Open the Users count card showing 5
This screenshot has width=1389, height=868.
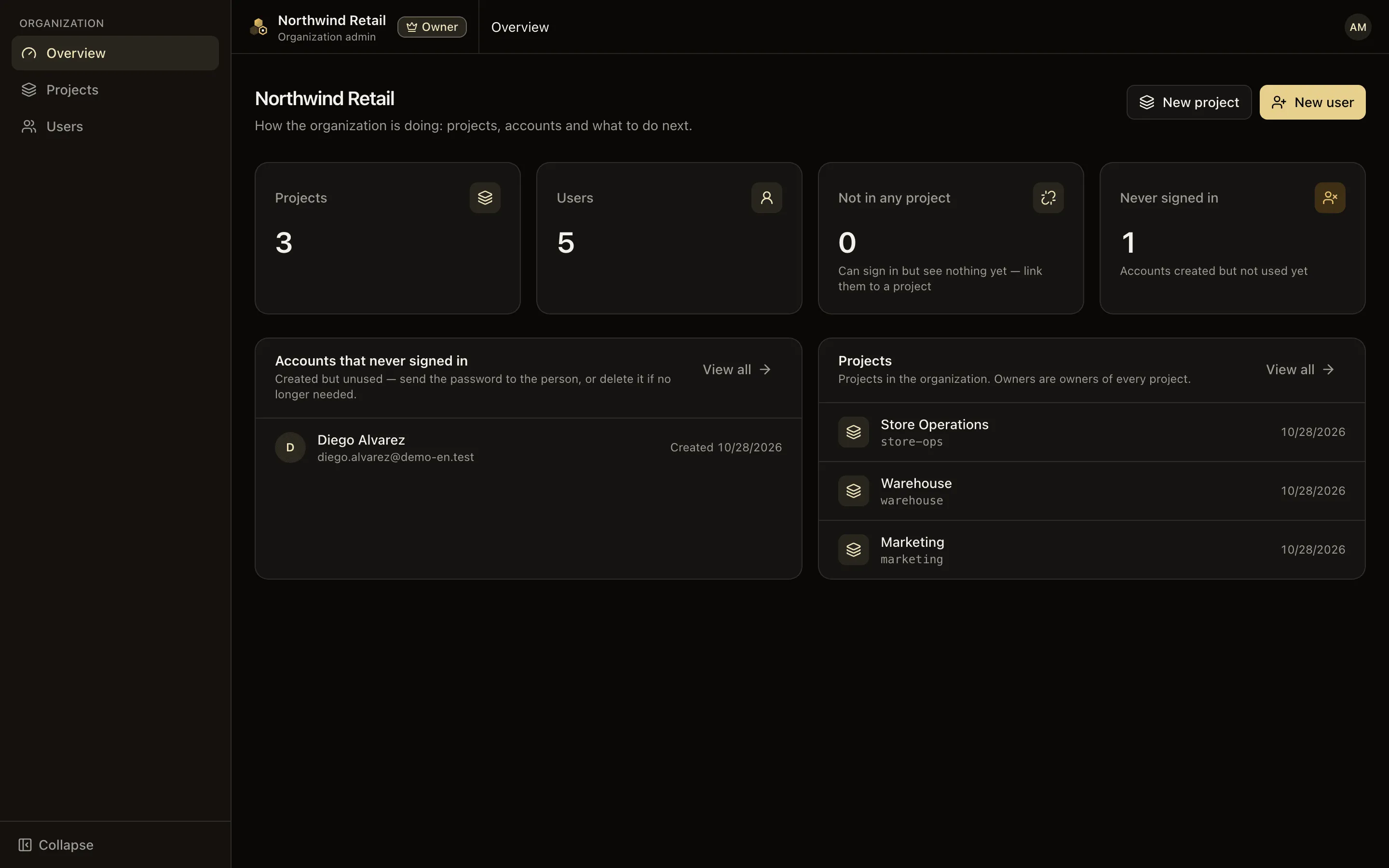669,238
